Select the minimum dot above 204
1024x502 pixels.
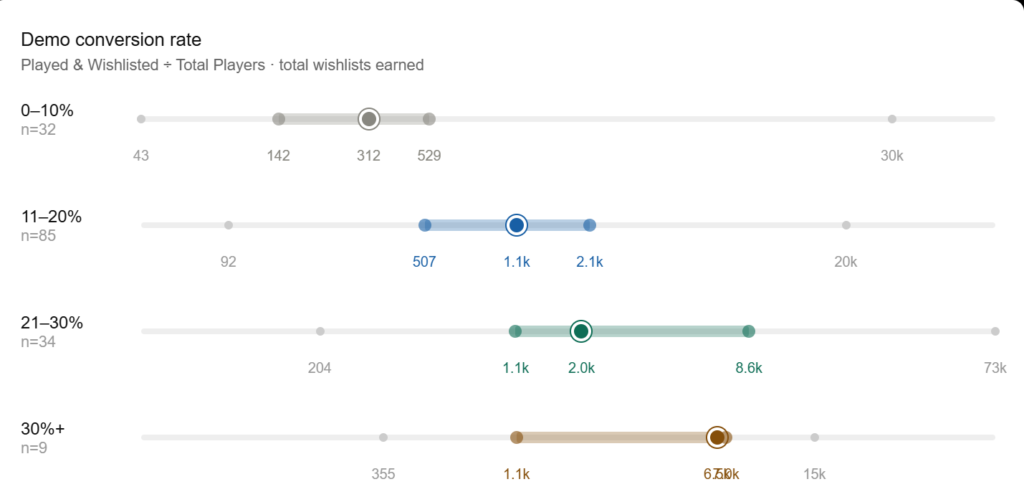click(320, 331)
